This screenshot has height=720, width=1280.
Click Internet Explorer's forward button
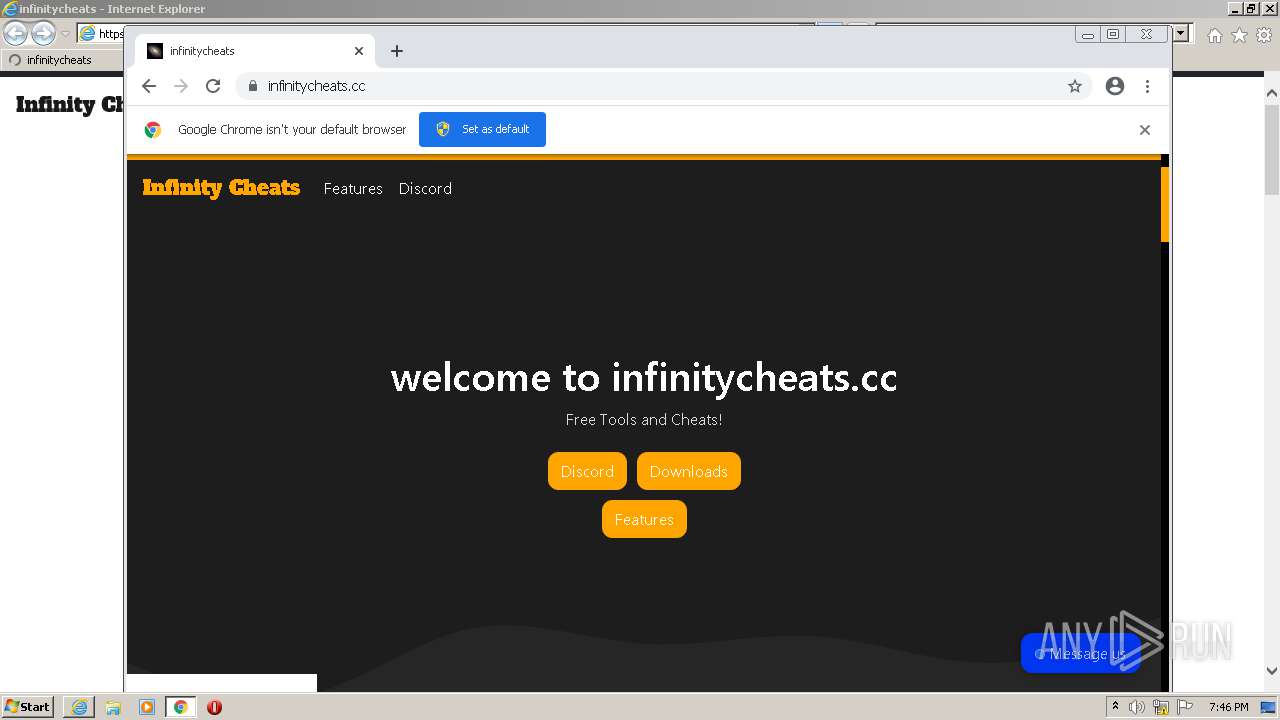[x=43, y=34]
